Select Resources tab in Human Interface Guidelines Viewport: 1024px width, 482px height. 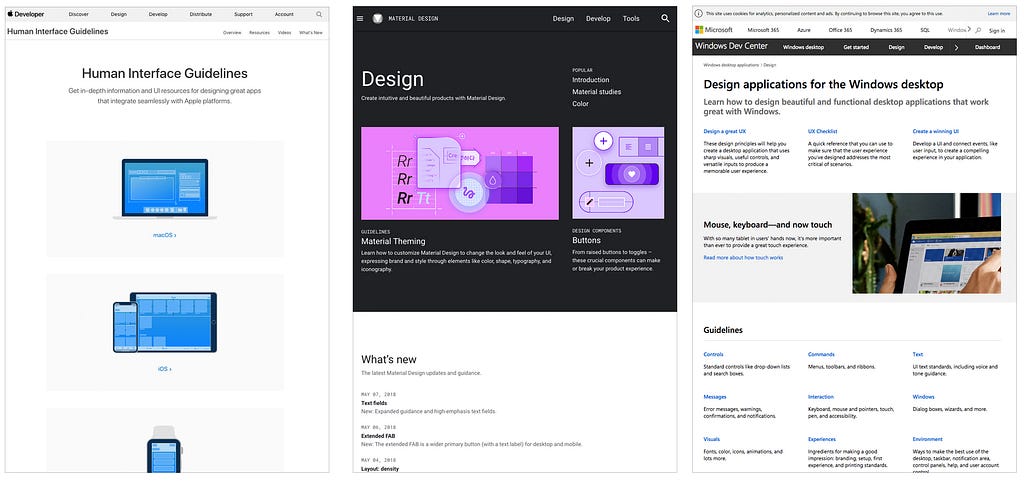(259, 32)
